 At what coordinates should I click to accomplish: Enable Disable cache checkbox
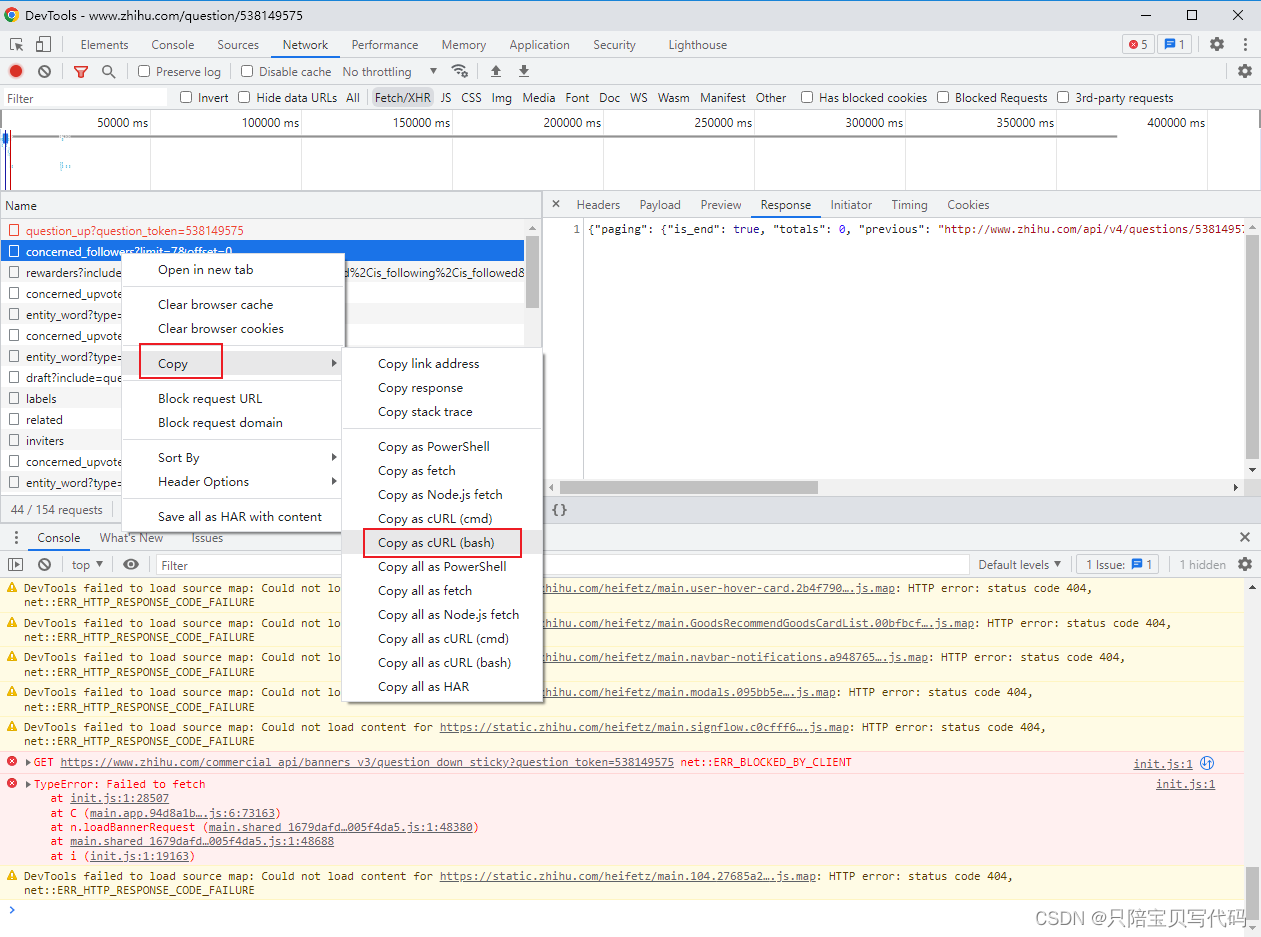point(247,71)
